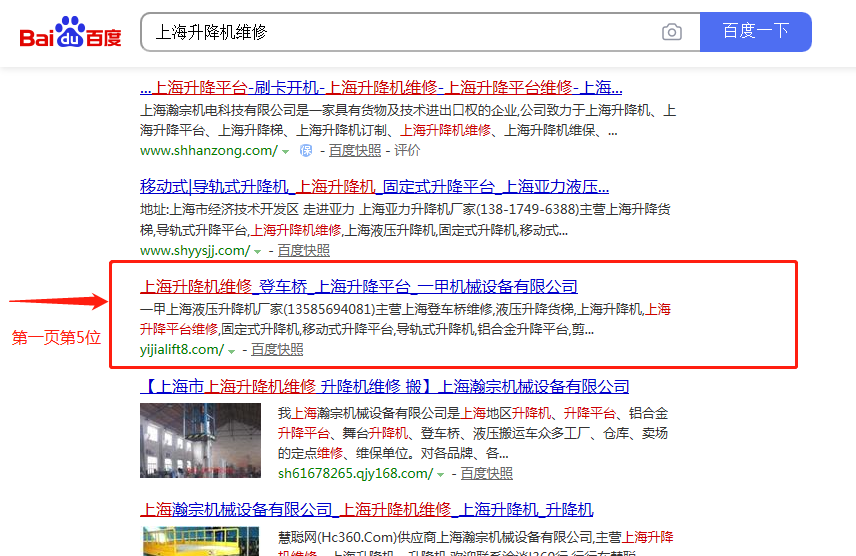
Task: Click the Baidu logo
Action: pyautogui.click(x=71, y=33)
